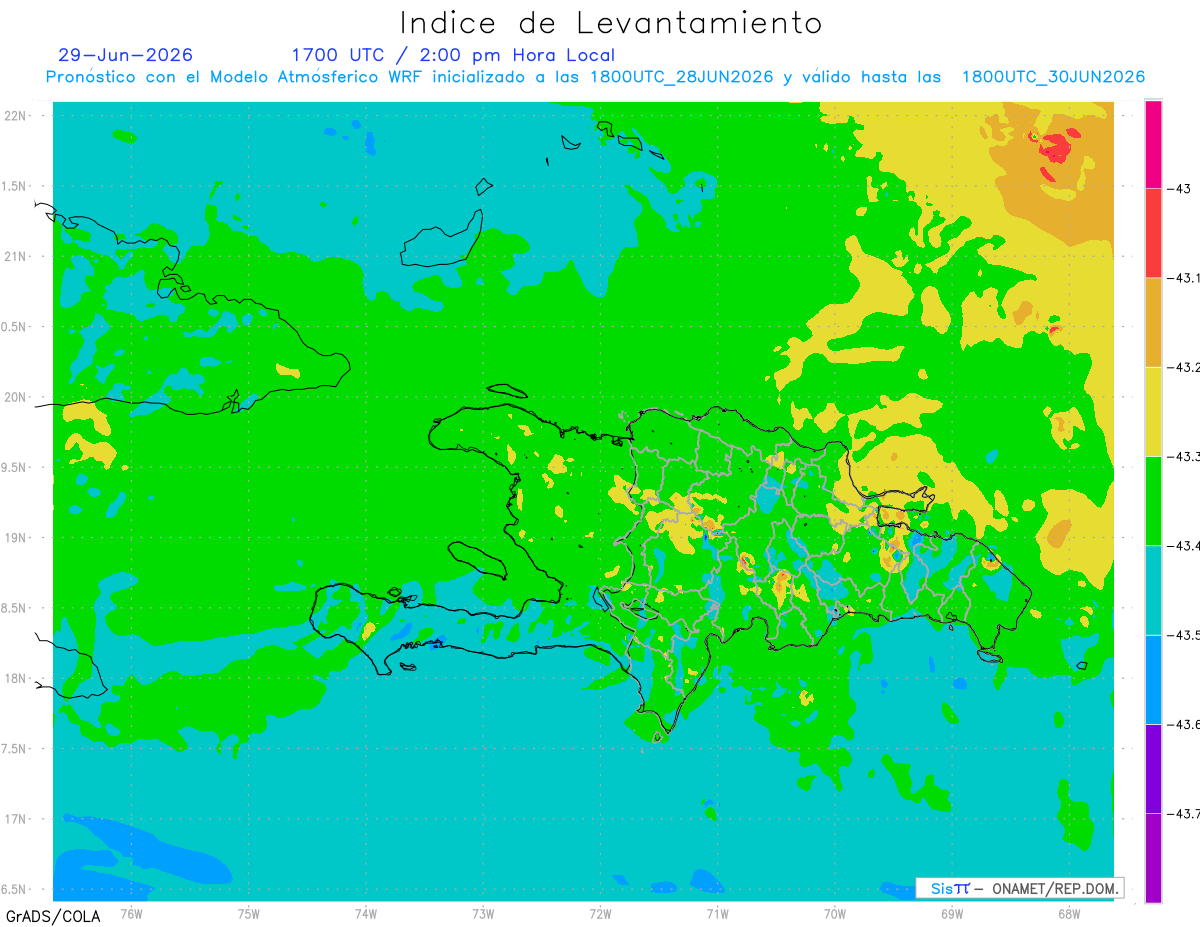The height and width of the screenshot is (927, 1200).
Task: Click the '22N' latitude label
Action: (x=15, y=115)
